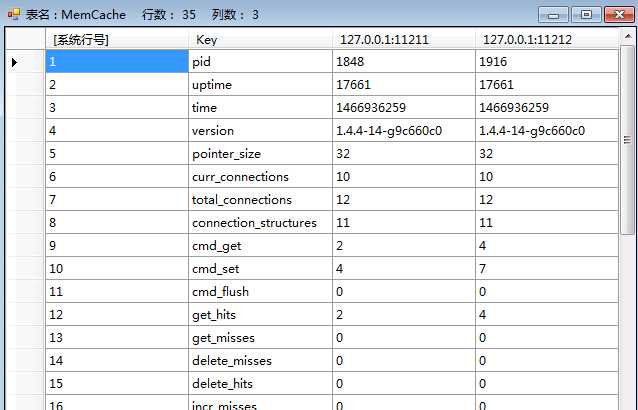Screen dimensions: 638x410
Task: Select the curr_connections key cell
Action: 260,177
